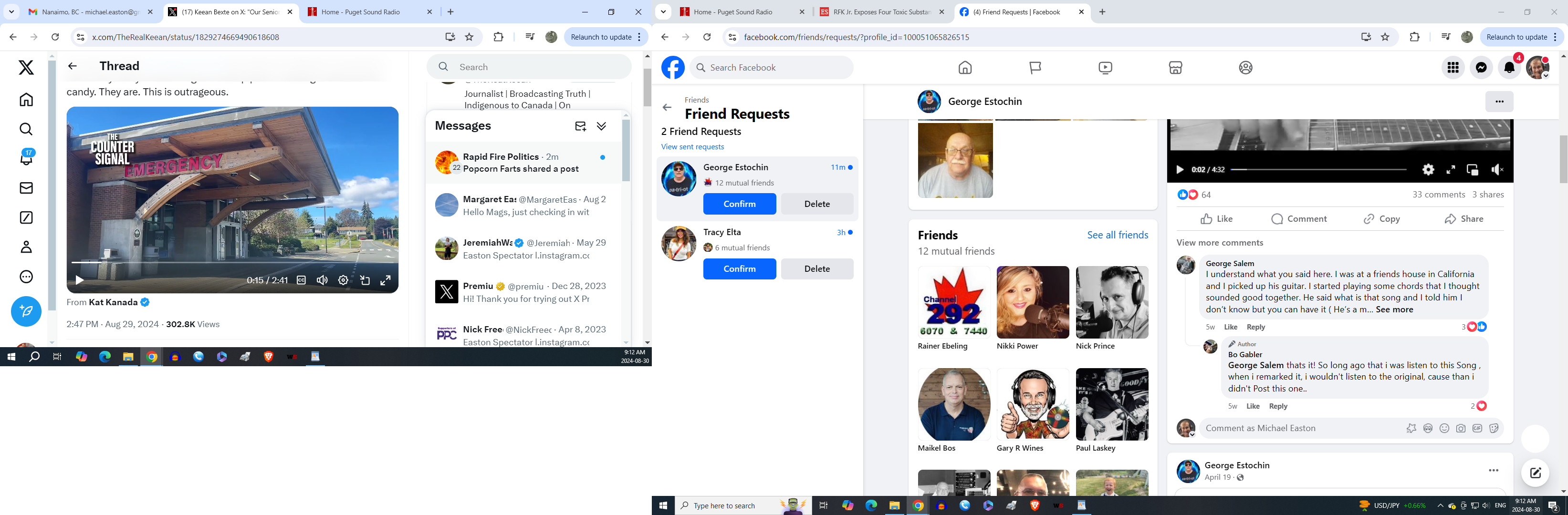Open X post compose button
1568x515 pixels.
(26, 311)
